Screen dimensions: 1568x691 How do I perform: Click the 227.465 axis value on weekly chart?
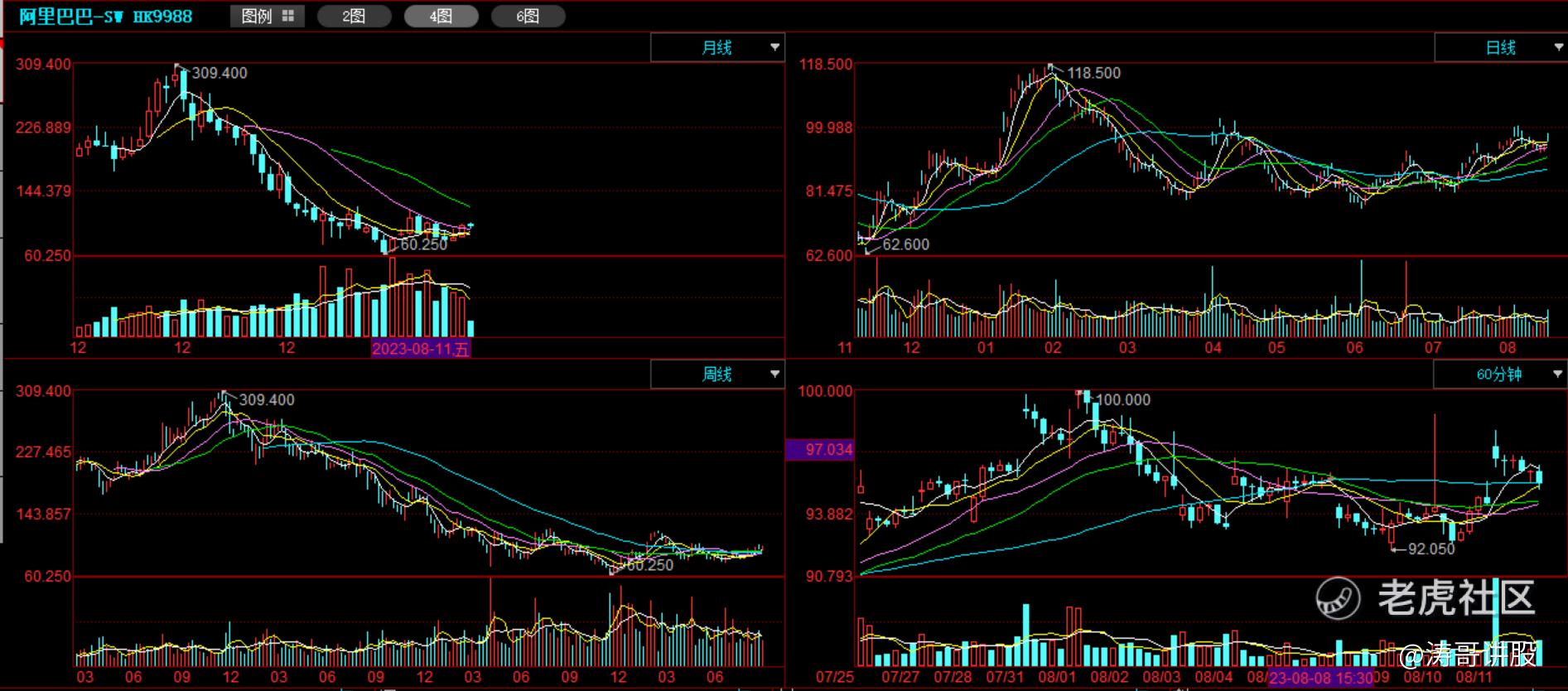point(43,452)
